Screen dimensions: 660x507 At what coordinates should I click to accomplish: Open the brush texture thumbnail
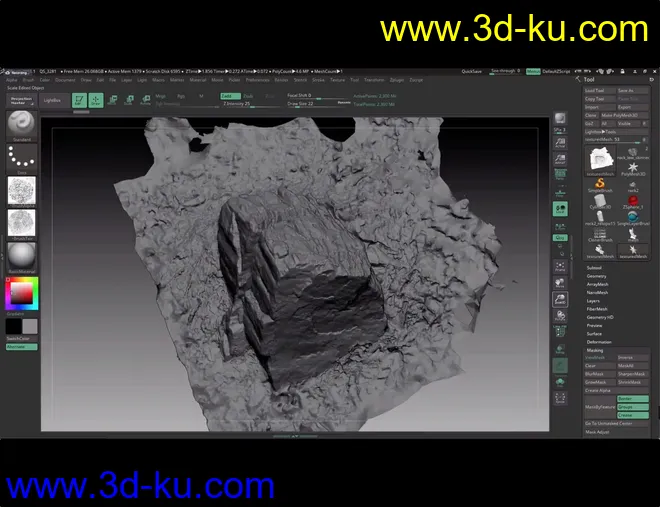21,224
